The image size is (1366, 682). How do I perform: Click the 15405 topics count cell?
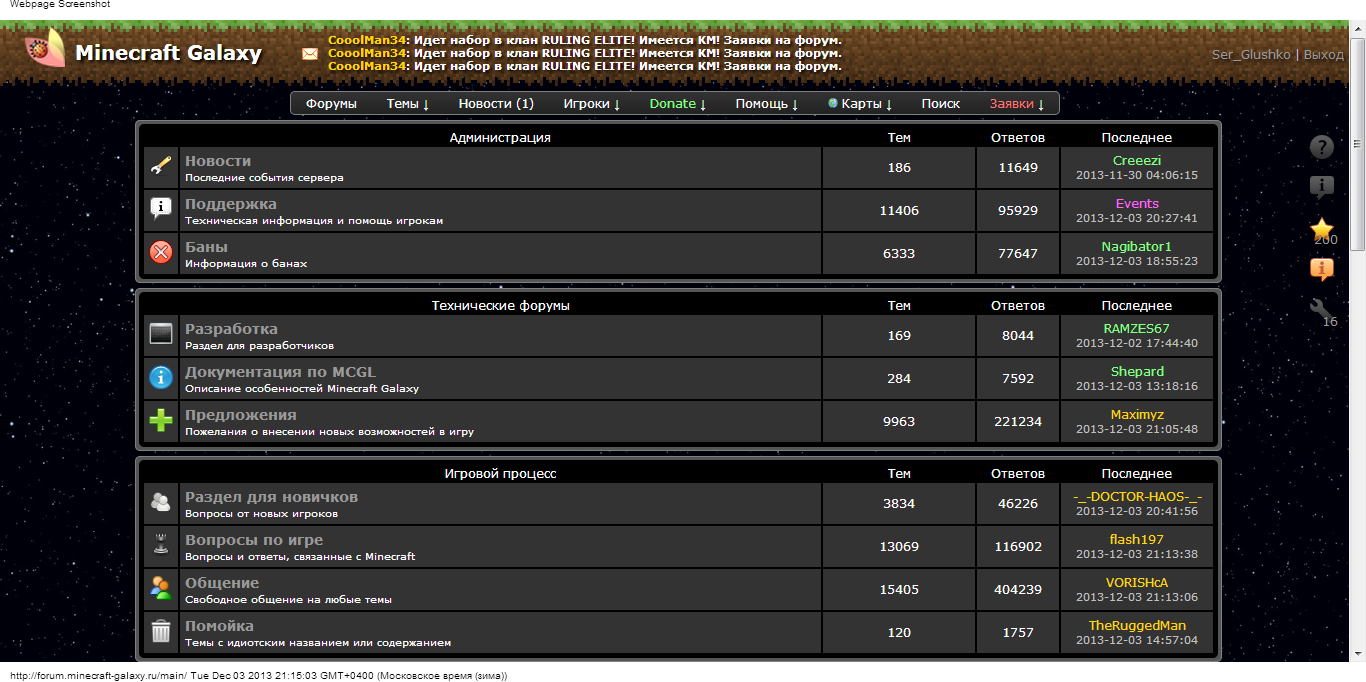coord(899,590)
